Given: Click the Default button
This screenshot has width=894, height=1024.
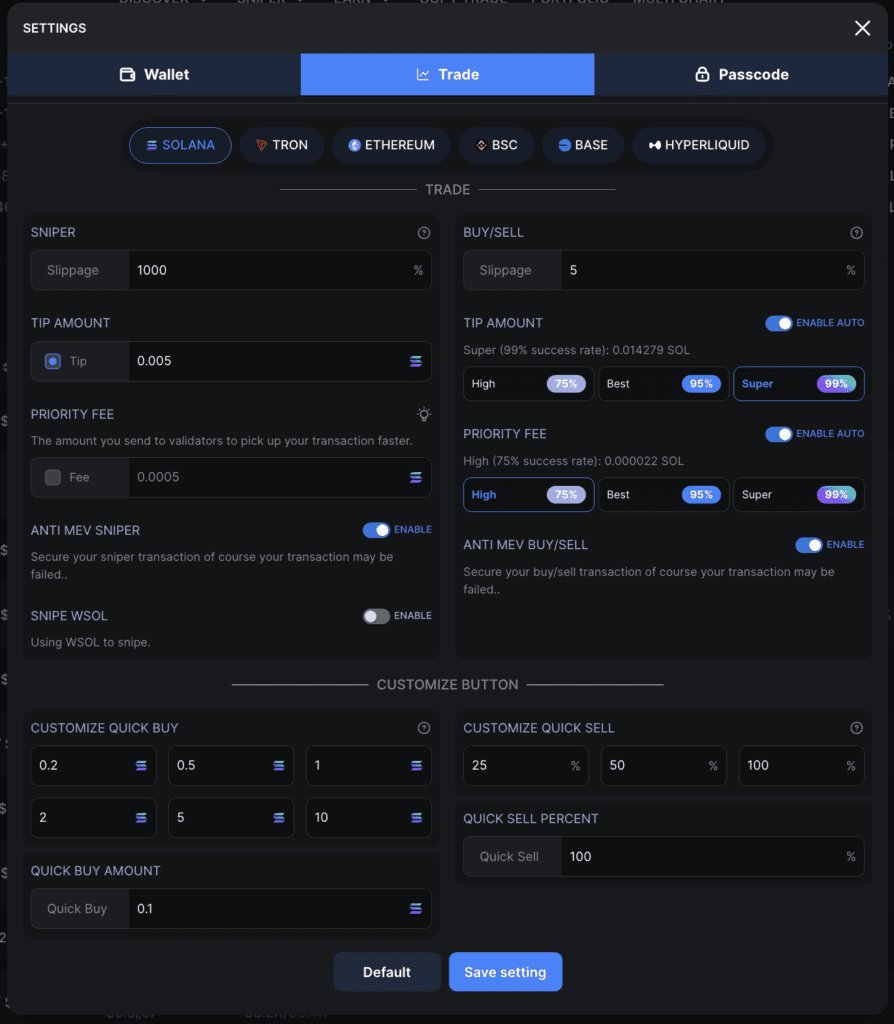Looking at the screenshot, I should click(387, 972).
